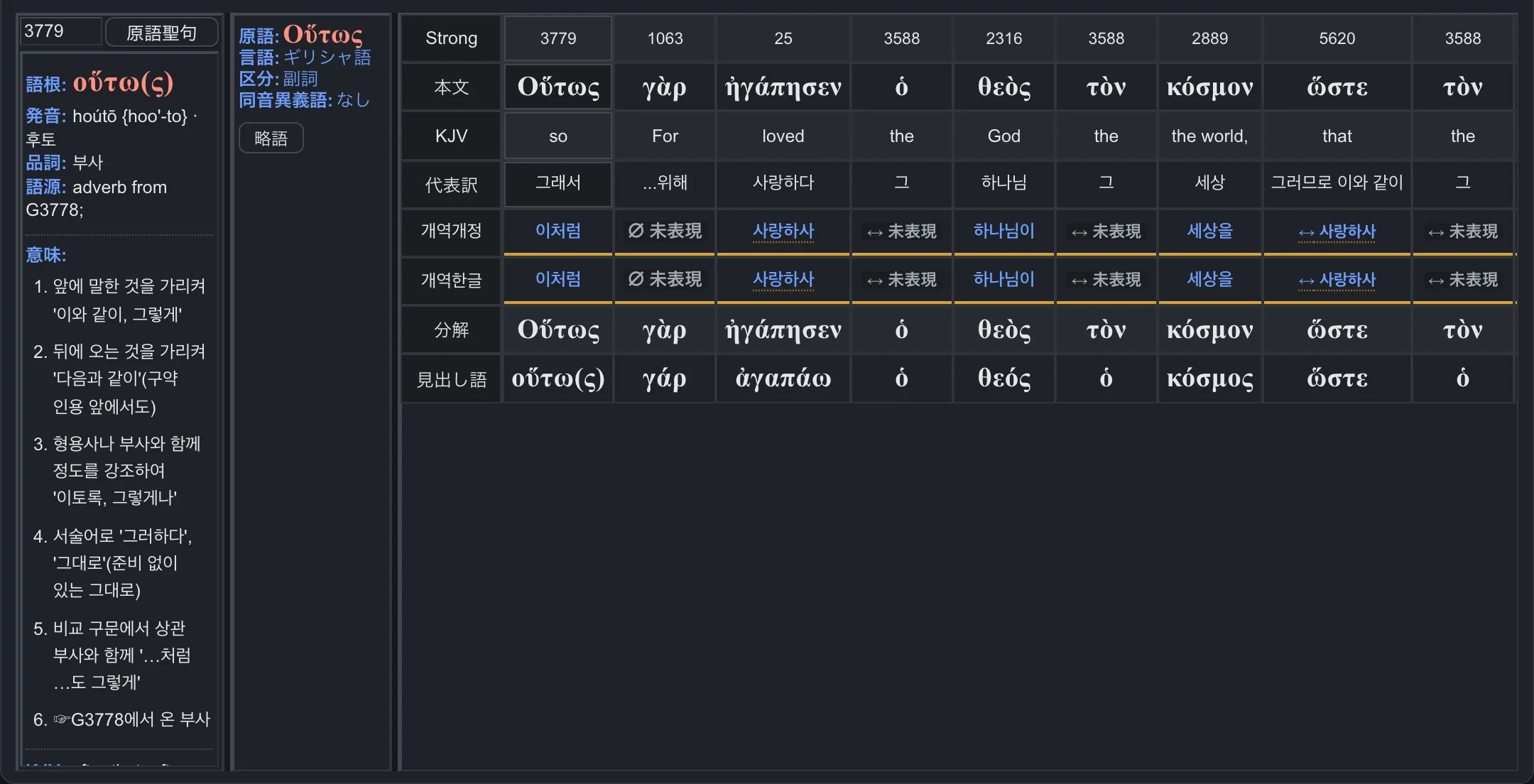Viewport: 1534px width, 784px height.
Task: Click the 言語 value ギリシャ語
Action: pos(327,57)
